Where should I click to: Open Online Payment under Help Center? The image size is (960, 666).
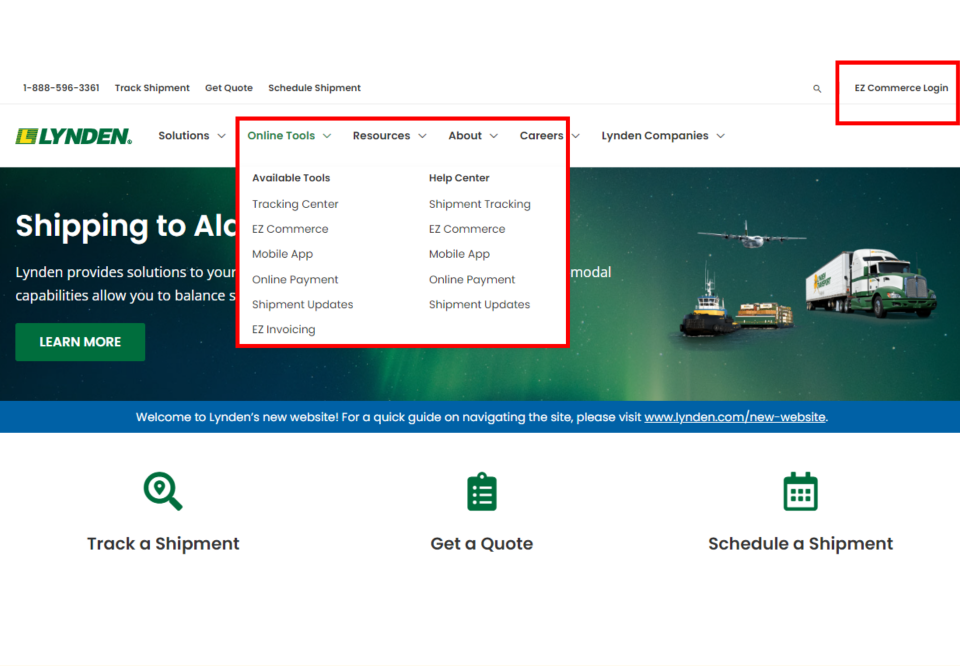point(472,280)
